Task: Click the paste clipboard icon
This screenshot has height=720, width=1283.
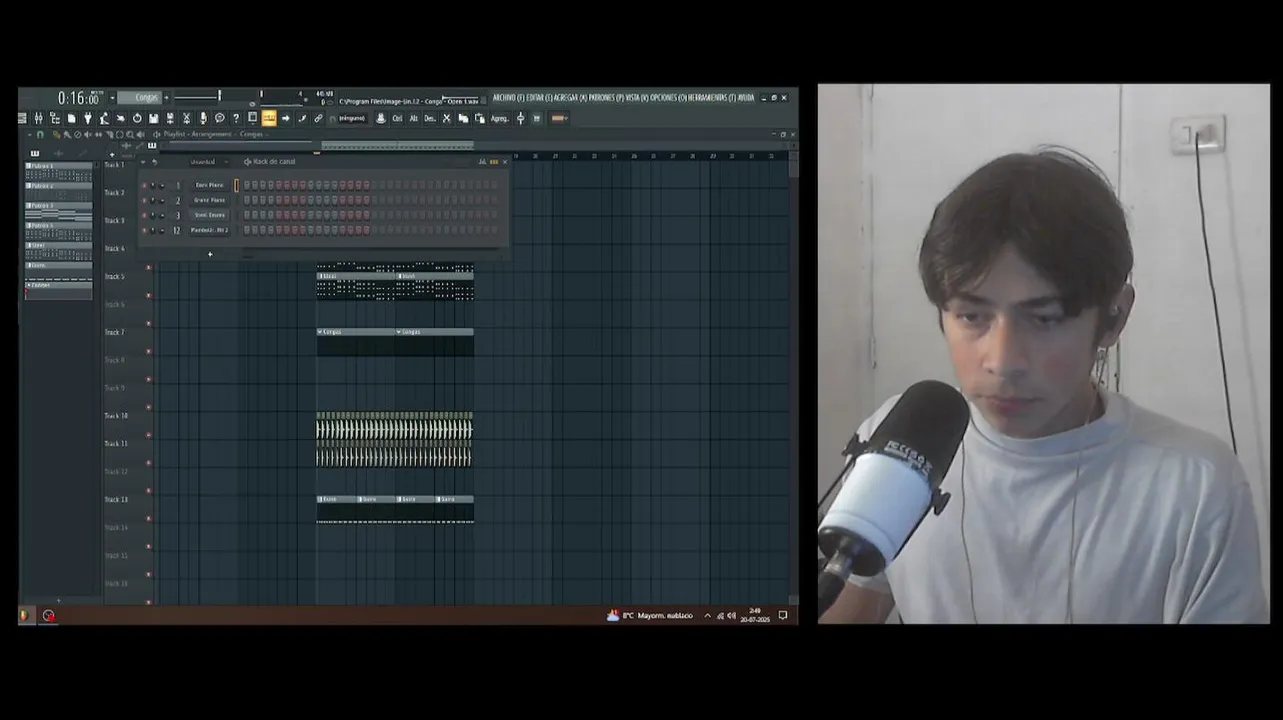Action: coord(480,118)
